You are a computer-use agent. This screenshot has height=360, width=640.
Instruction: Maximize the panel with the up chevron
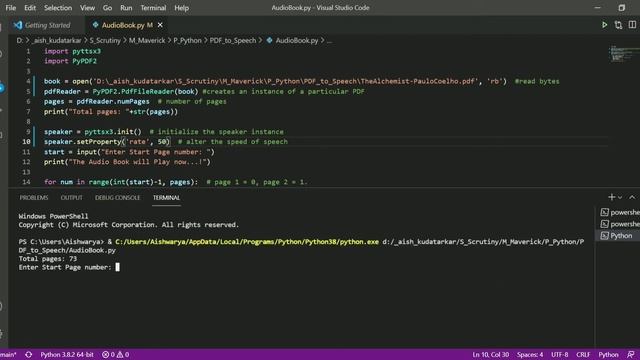pos(632,197)
